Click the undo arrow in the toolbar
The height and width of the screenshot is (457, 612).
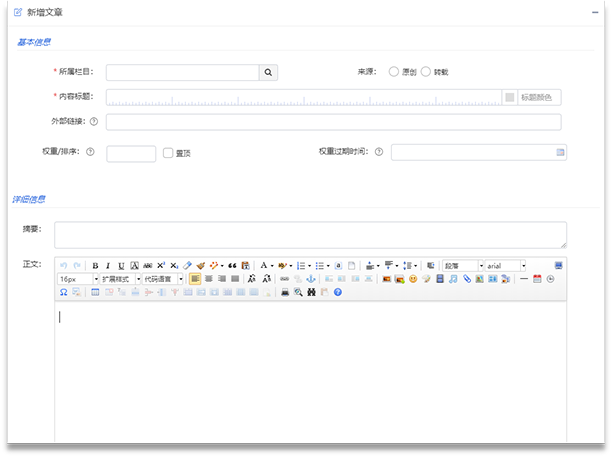tap(64, 266)
